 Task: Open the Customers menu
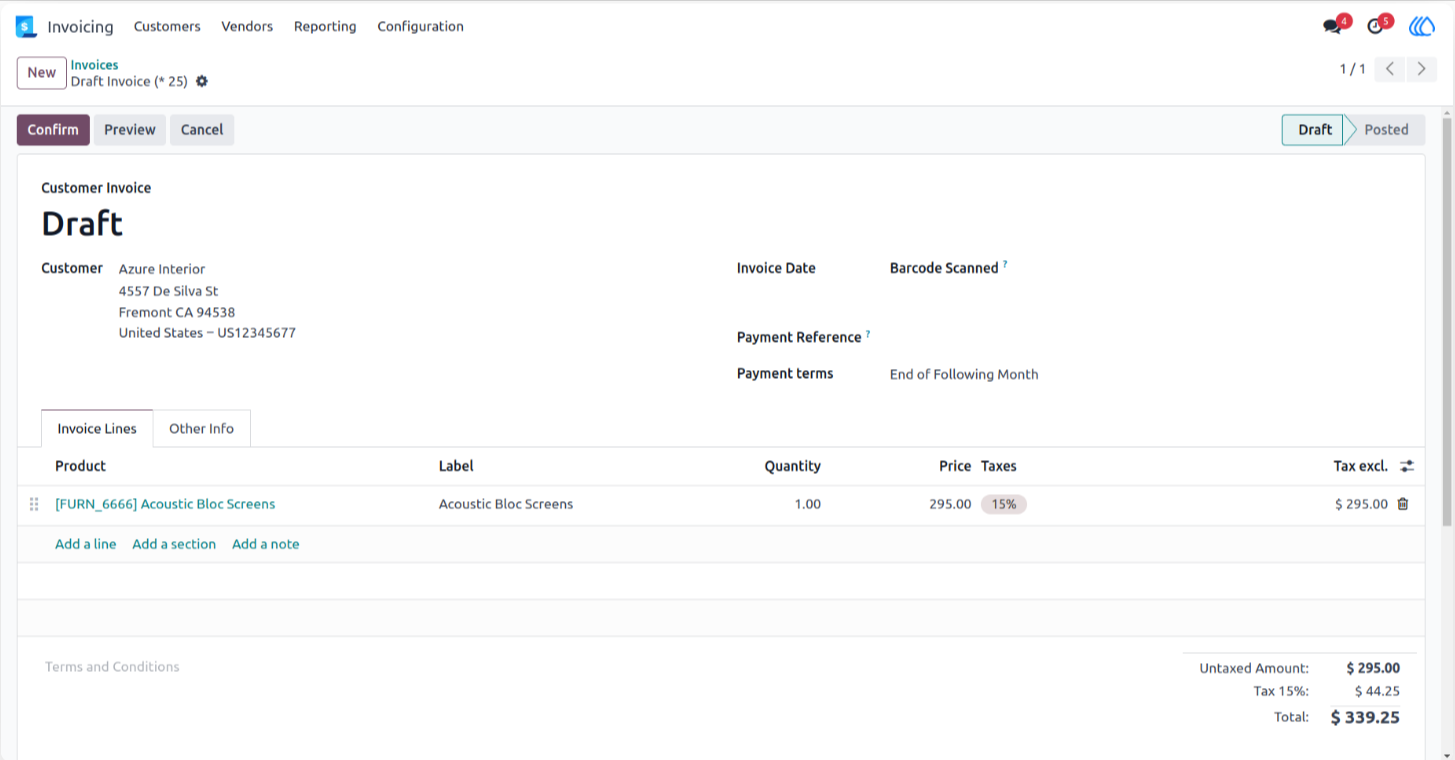pos(167,27)
